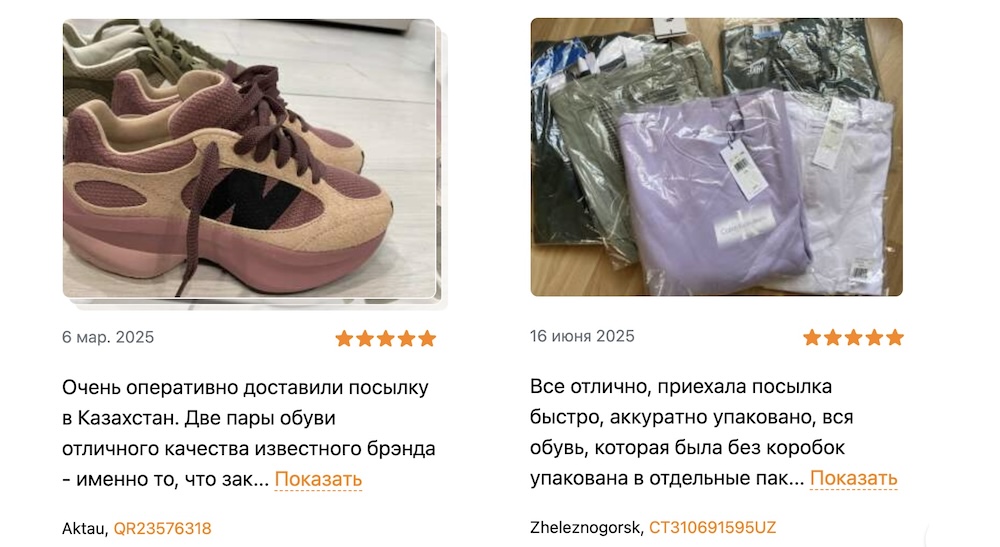Open tracking number CT310691595UZ
This screenshot has height=547, width=1000.
pyautogui.click(x=712, y=528)
